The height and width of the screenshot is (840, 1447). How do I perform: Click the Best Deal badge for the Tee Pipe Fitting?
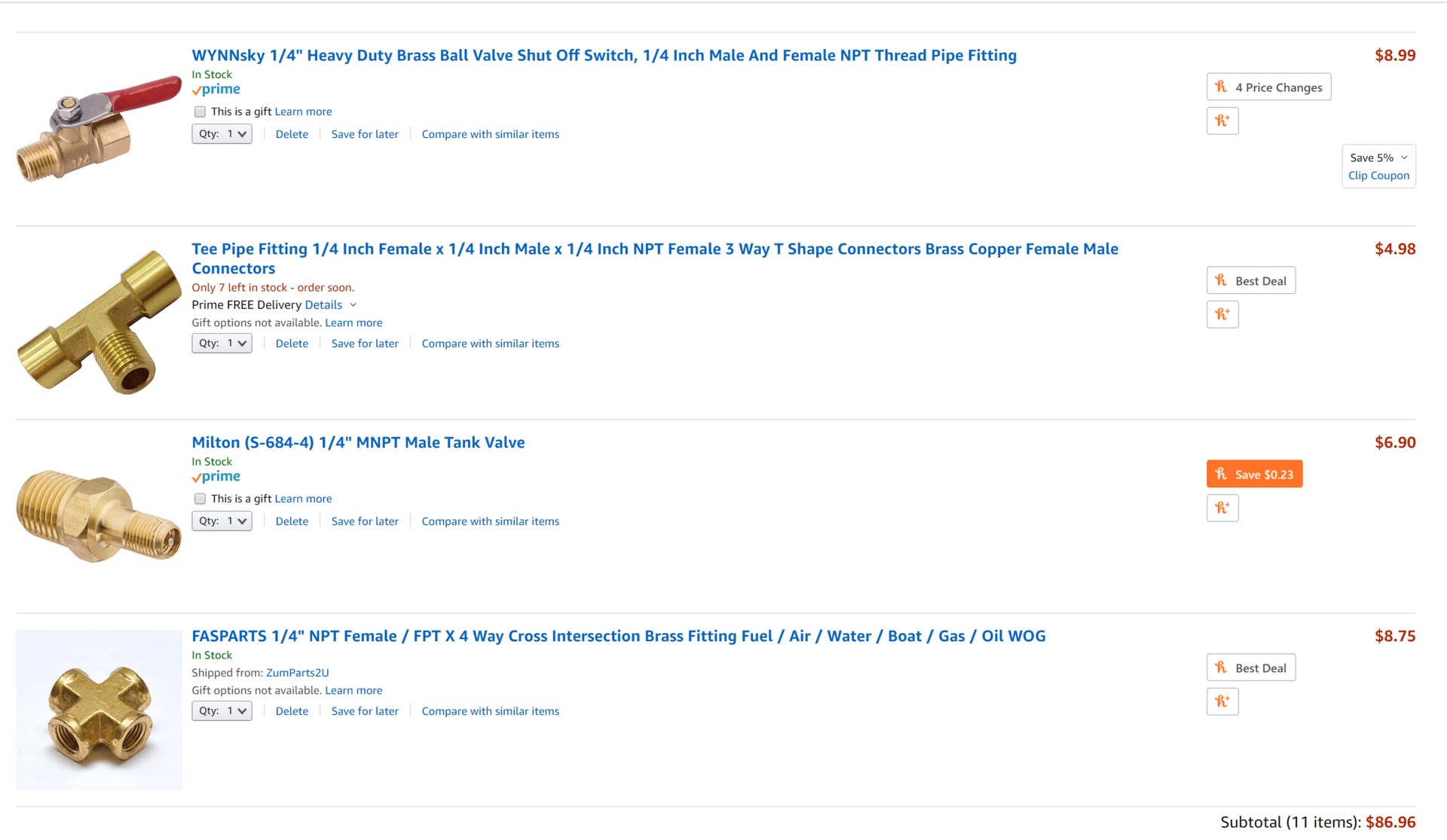click(1251, 280)
